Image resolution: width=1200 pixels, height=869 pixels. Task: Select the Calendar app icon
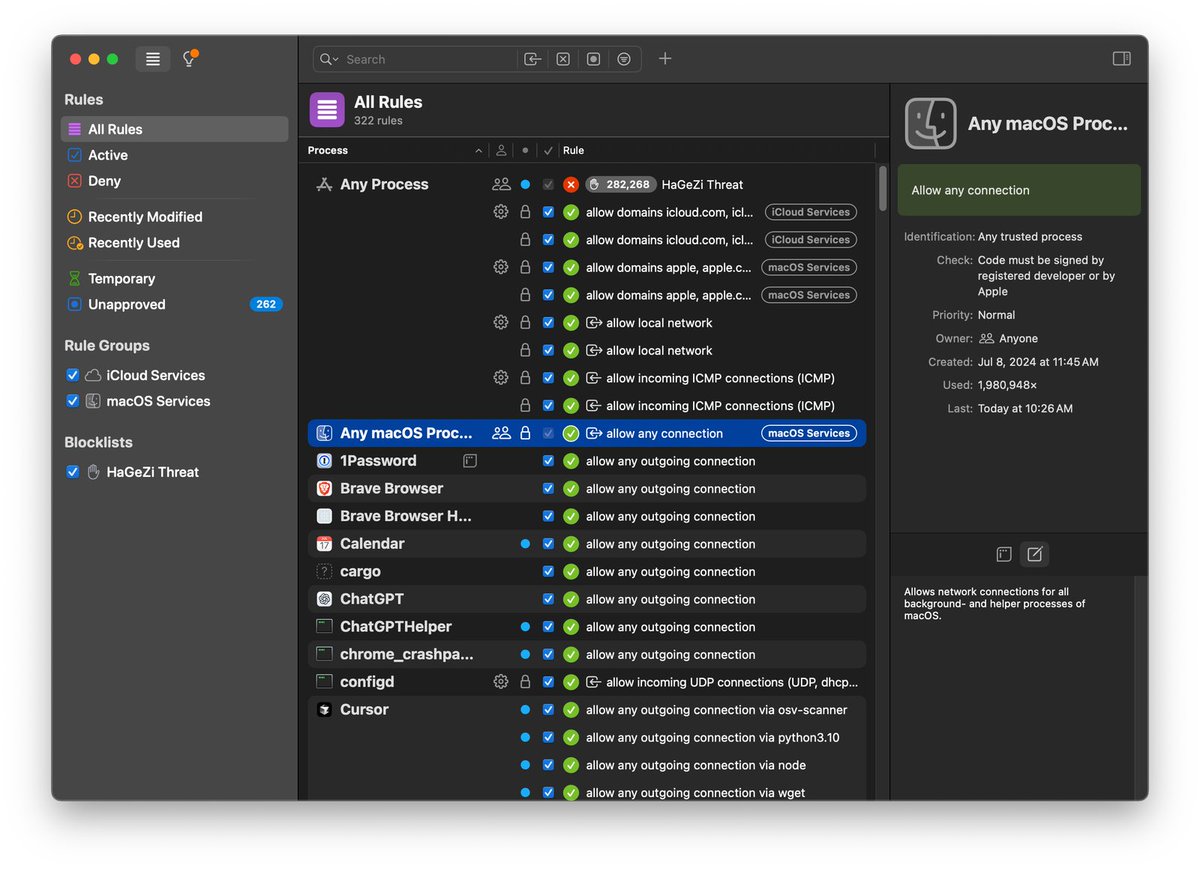tap(324, 544)
